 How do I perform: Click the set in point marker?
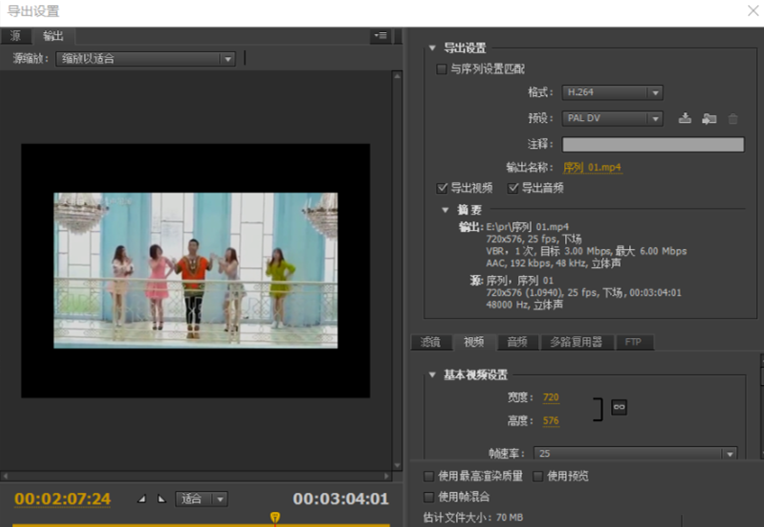(141, 499)
